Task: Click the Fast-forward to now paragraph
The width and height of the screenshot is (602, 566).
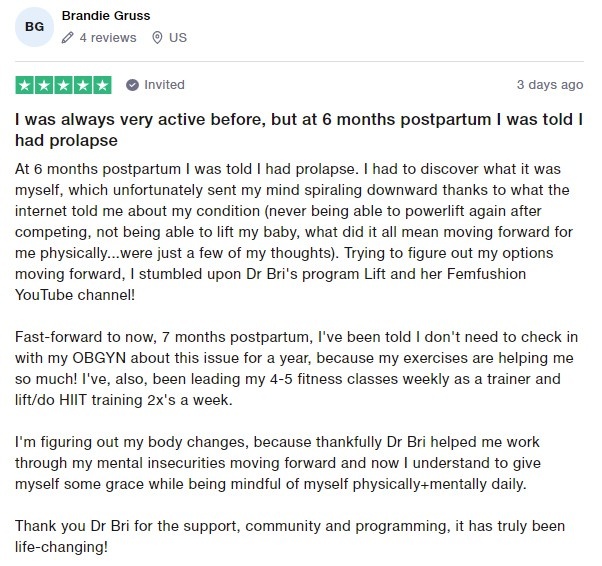Action: pos(296,368)
